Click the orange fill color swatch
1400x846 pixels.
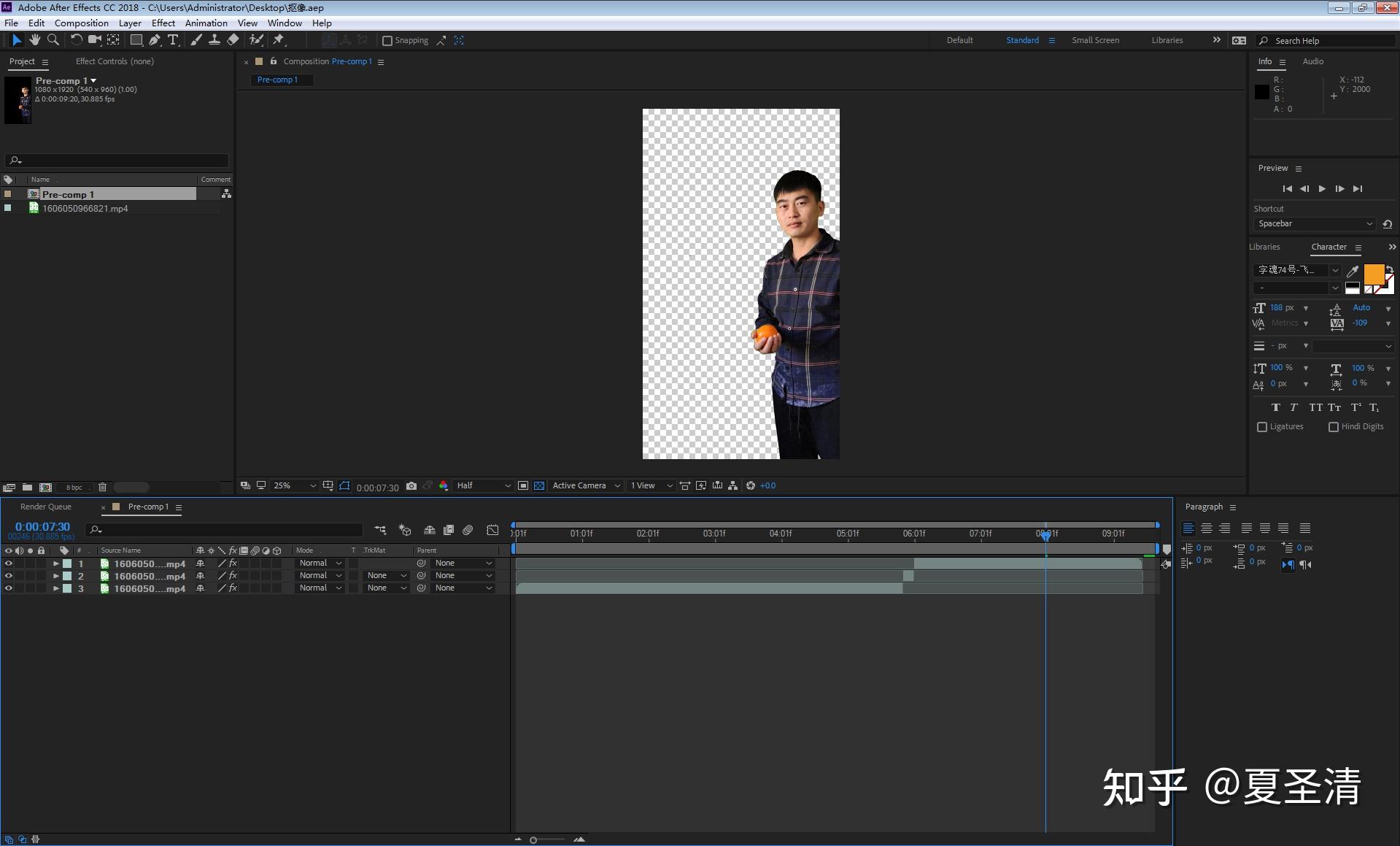coord(1374,274)
